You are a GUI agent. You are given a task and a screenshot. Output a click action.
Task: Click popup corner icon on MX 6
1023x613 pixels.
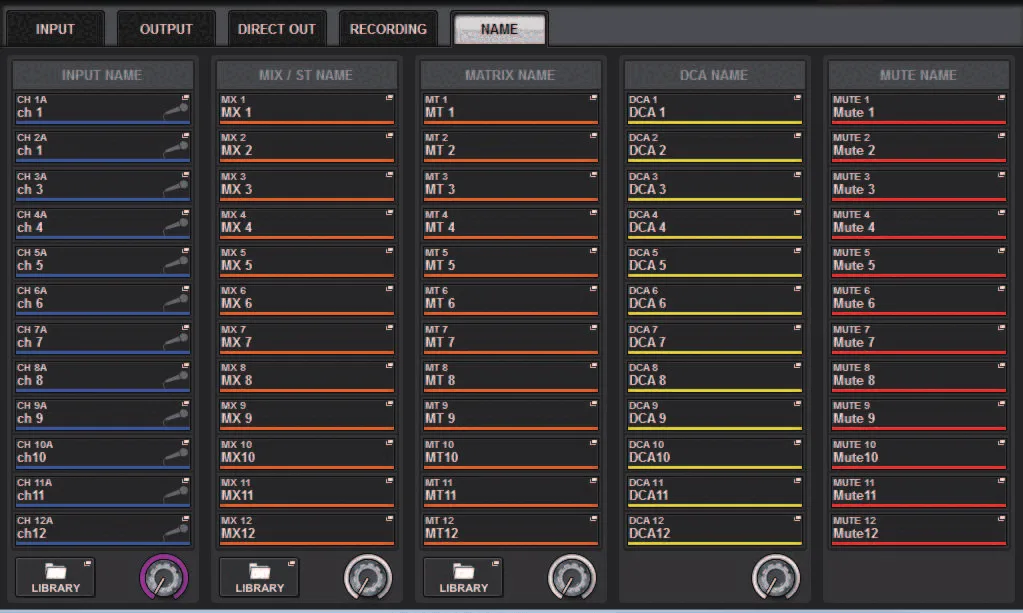pos(389,289)
